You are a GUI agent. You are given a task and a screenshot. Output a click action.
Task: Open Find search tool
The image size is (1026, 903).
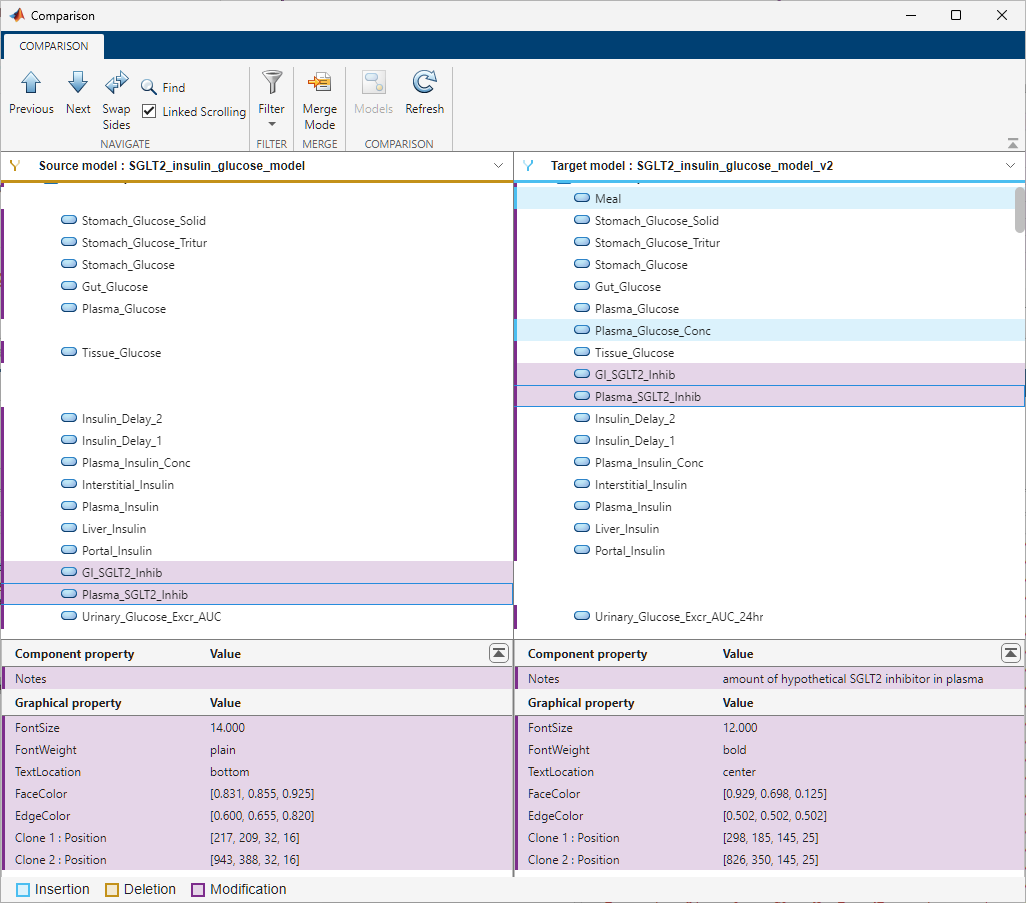pyautogui.click(x=163, y=87)
